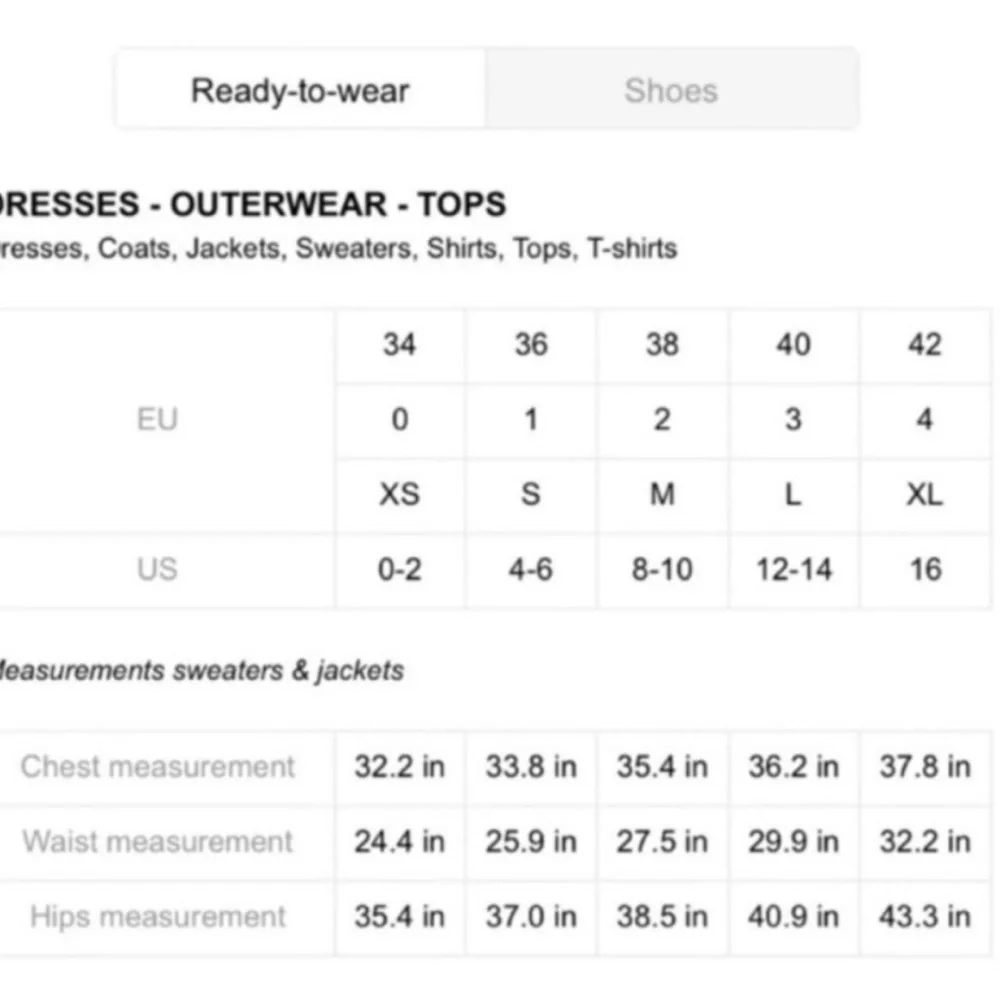Click the Waist measurement row label
This screenshot has width=1000, height=1000.
[x=158, y=841]
